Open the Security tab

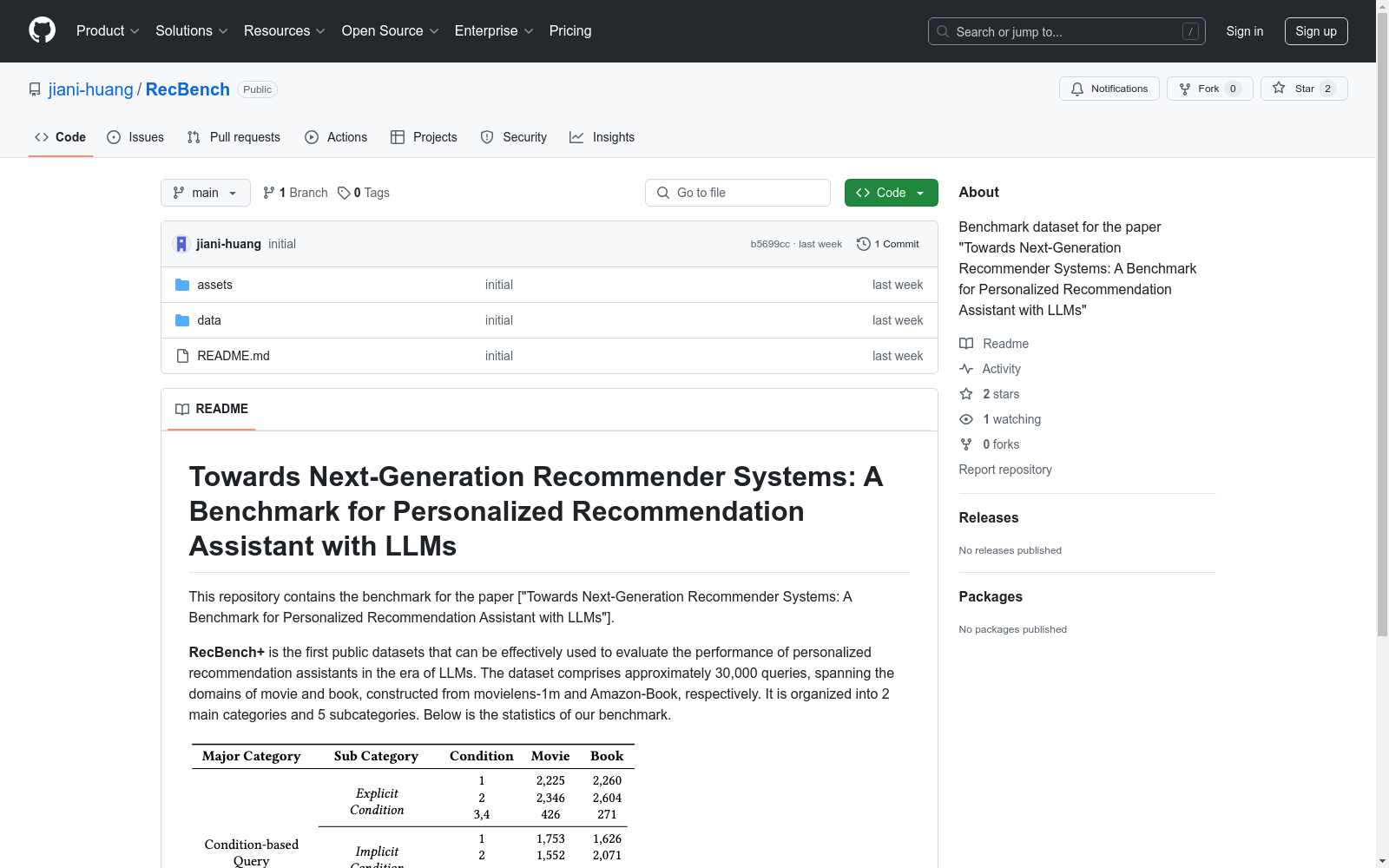514,137
